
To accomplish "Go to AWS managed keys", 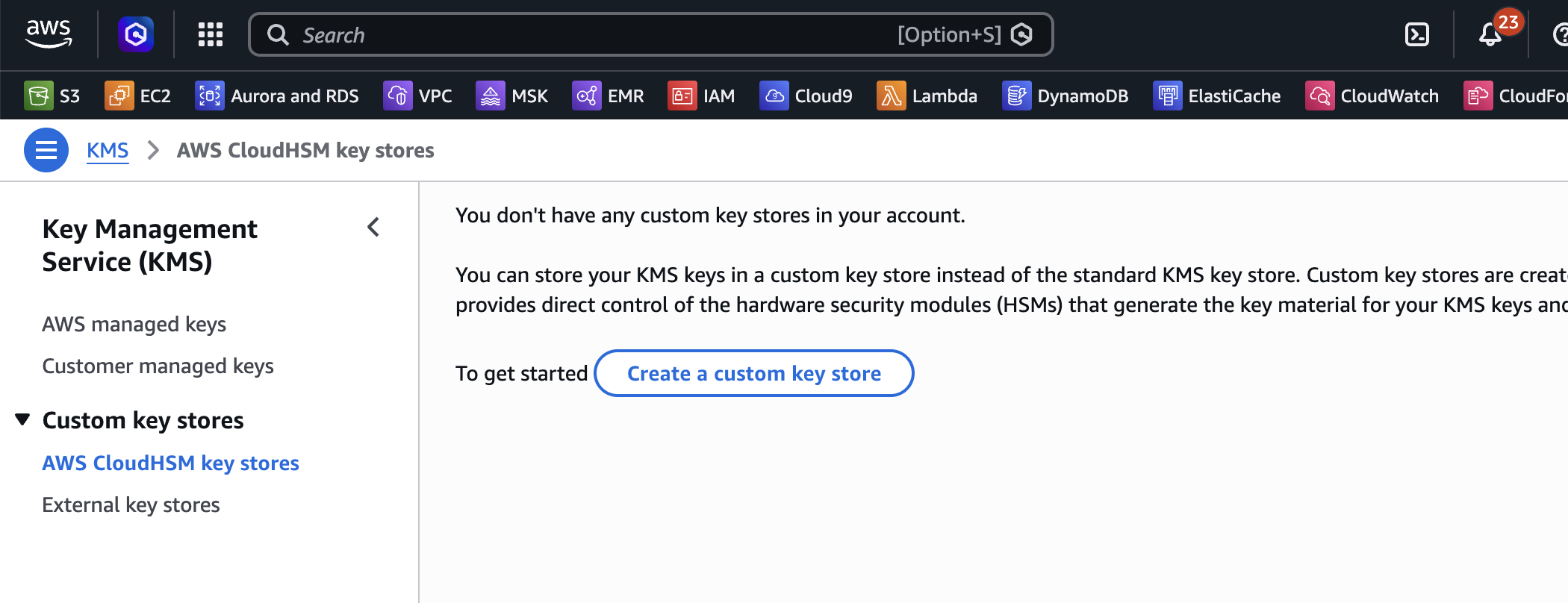I will 134,324.
